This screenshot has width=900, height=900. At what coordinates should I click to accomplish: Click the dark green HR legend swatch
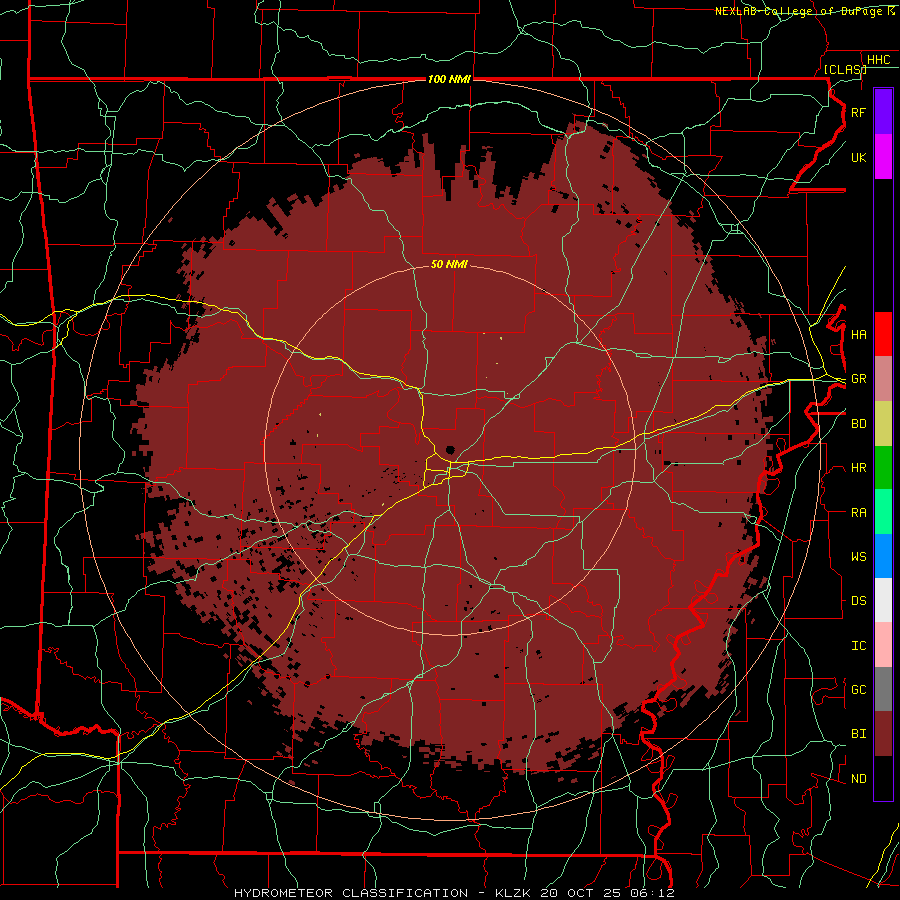883,468
